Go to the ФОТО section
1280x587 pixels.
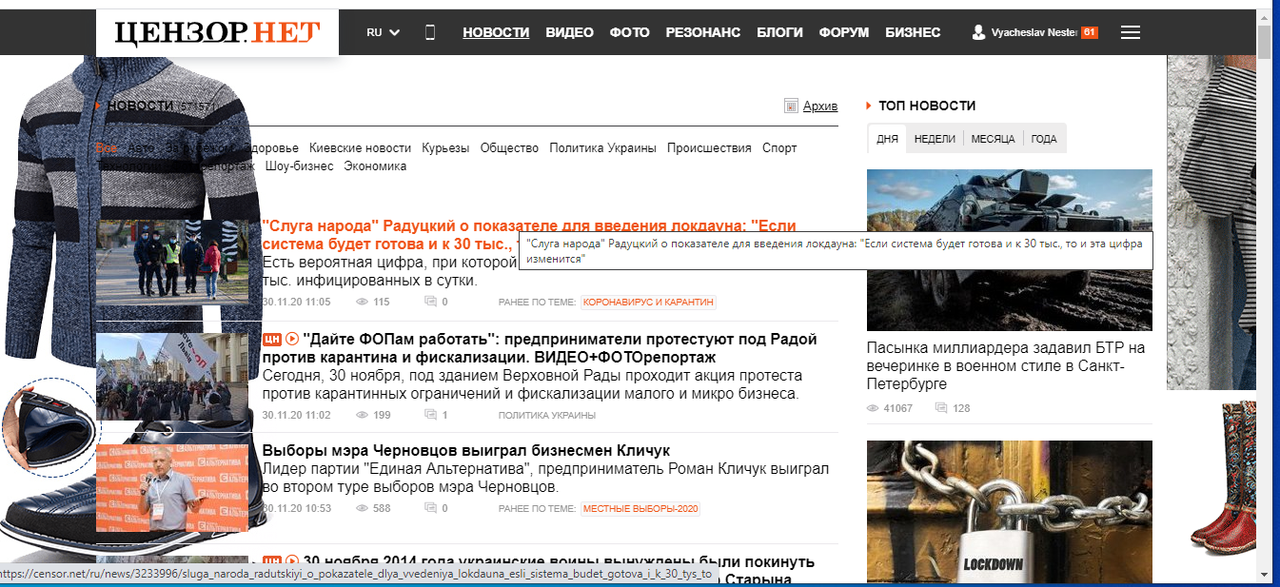click(x=630, y=32)
